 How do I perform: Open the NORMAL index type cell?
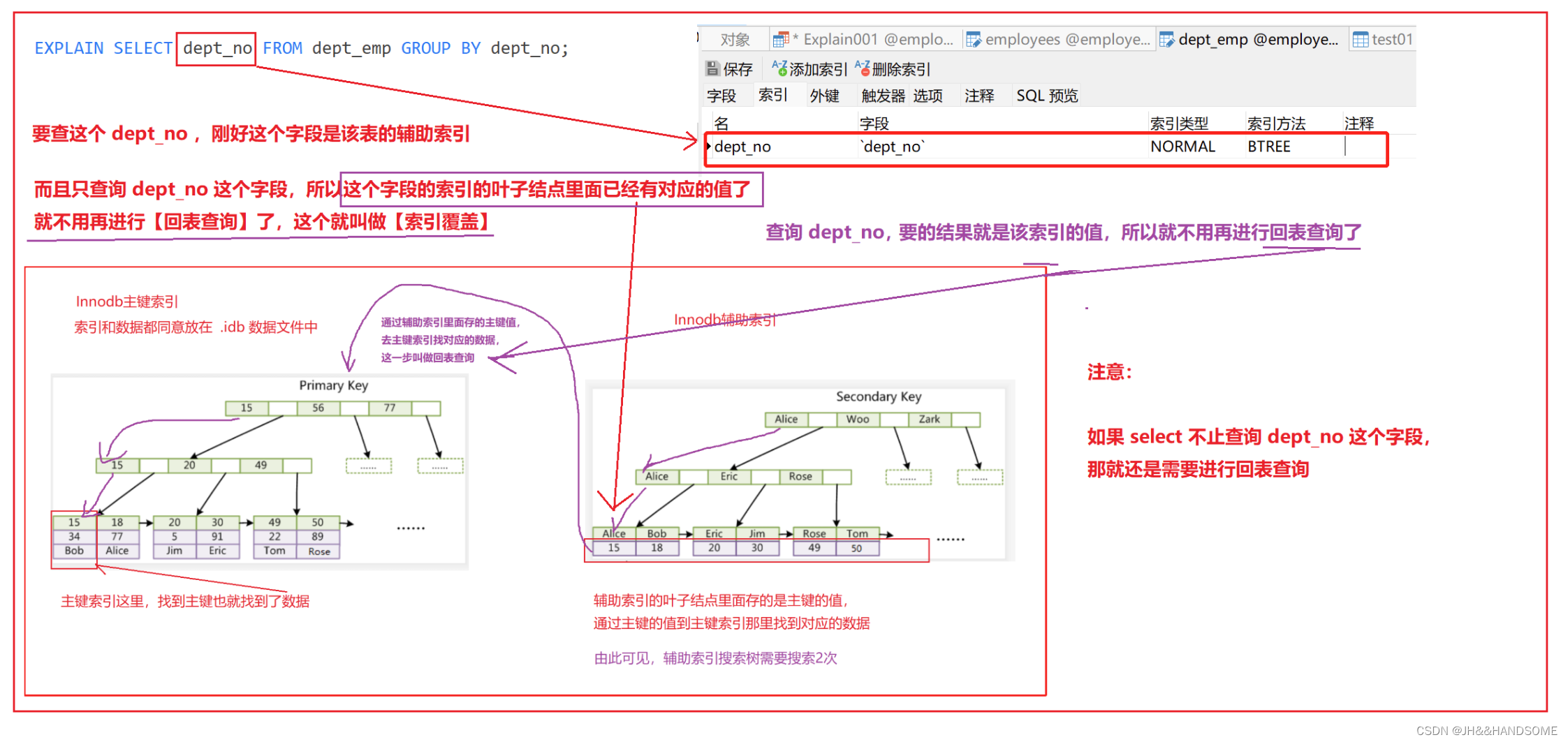tap(1196, 147)
